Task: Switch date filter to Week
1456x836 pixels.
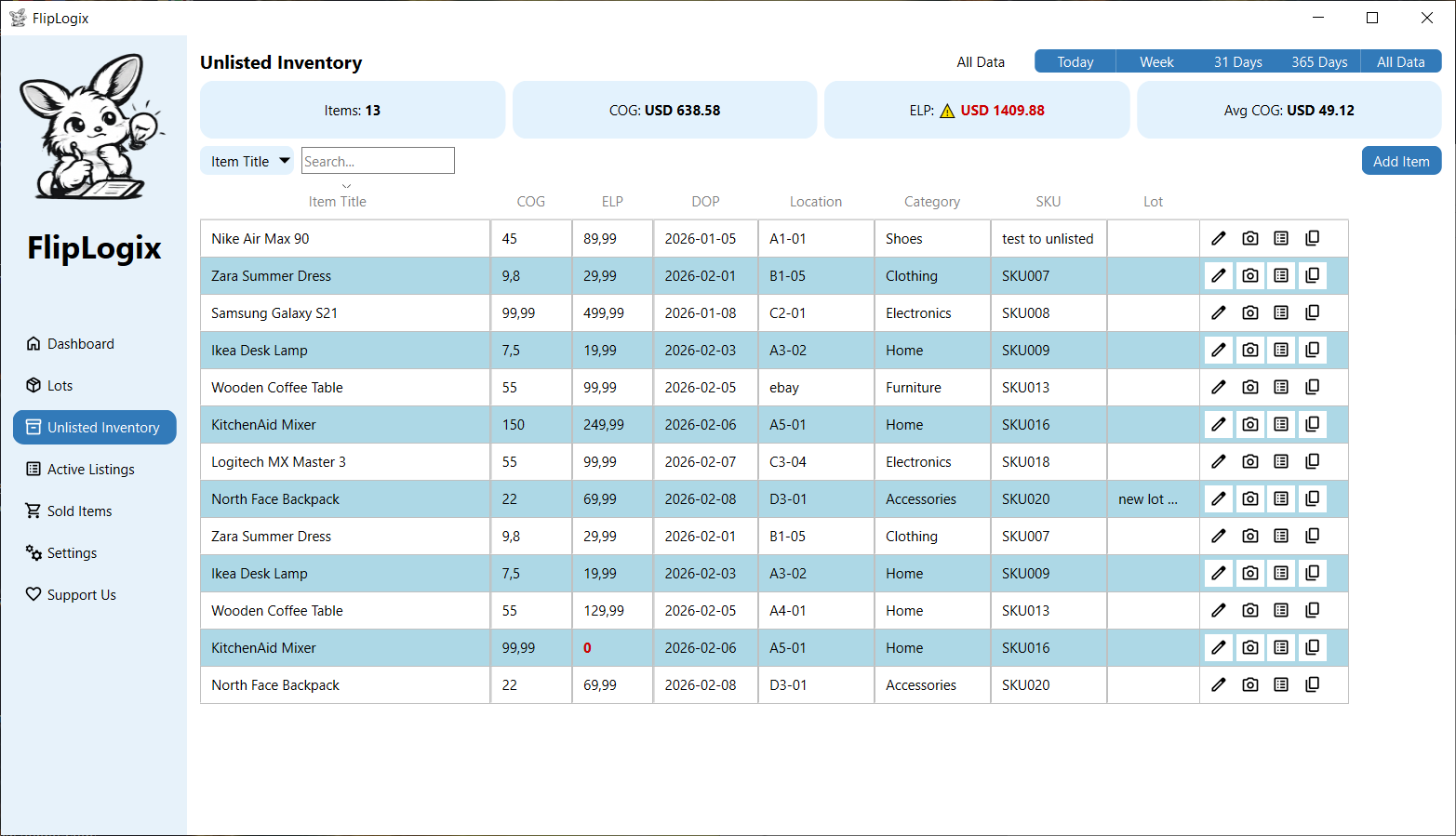Action: [1156, 61]
